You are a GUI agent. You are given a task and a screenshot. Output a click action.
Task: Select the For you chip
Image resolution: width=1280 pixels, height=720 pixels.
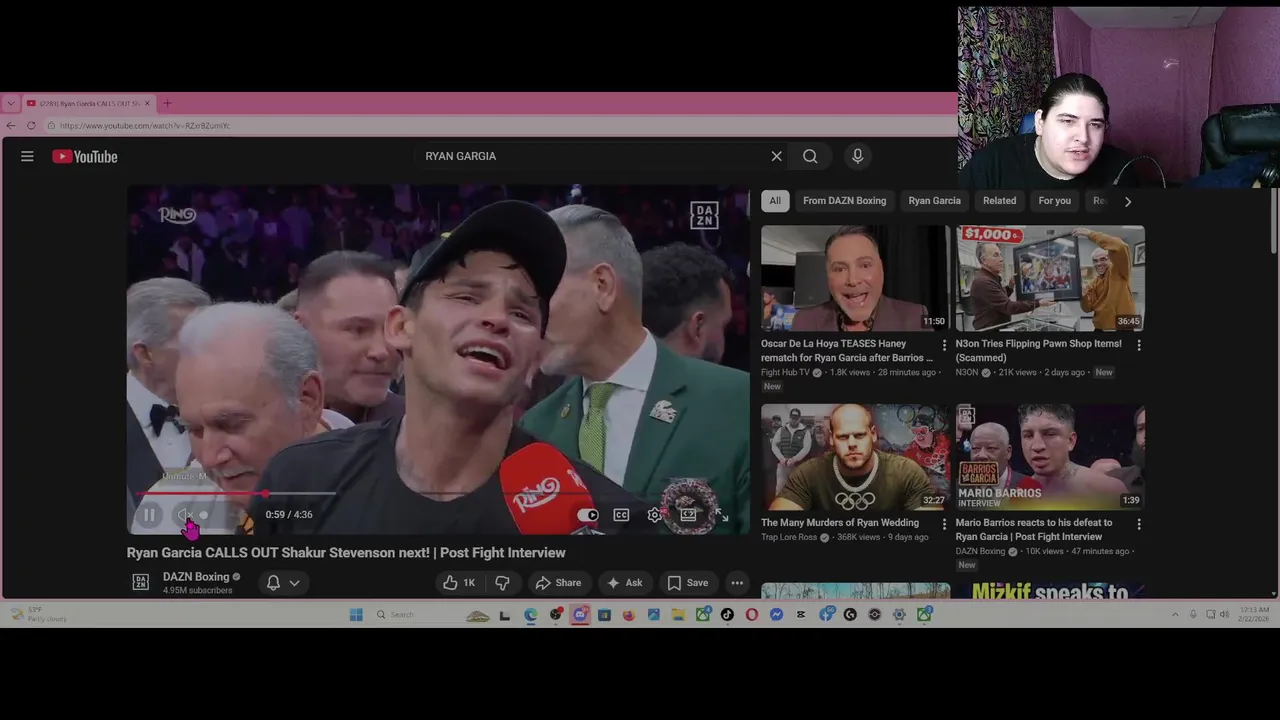[x=1054, y=201]
